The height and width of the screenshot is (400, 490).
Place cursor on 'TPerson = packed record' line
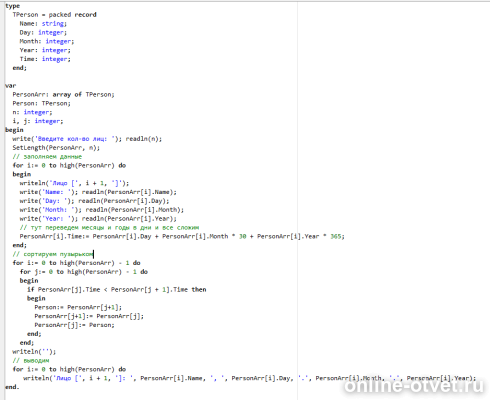(54, 15)
